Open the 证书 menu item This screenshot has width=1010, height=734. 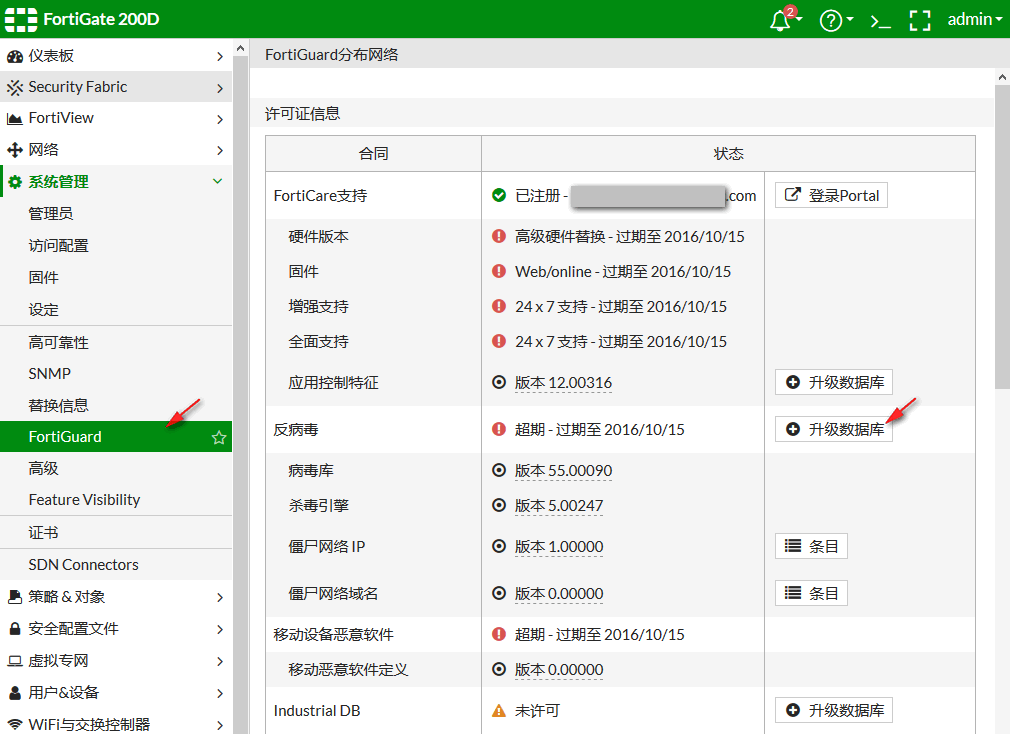pyautogui.click(x=116, y=532)
